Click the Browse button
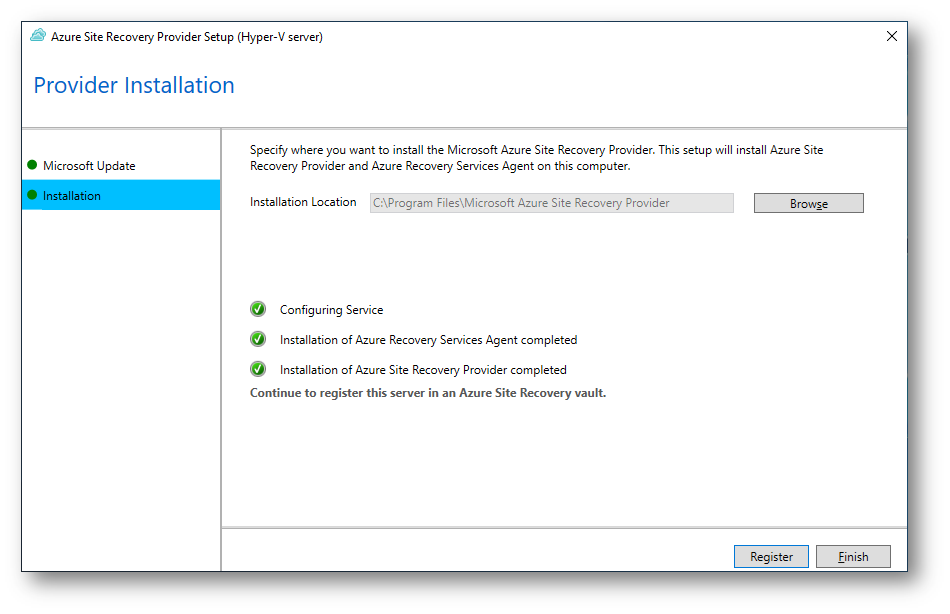This screenshot has width=950, height=614. coord(808,204)
